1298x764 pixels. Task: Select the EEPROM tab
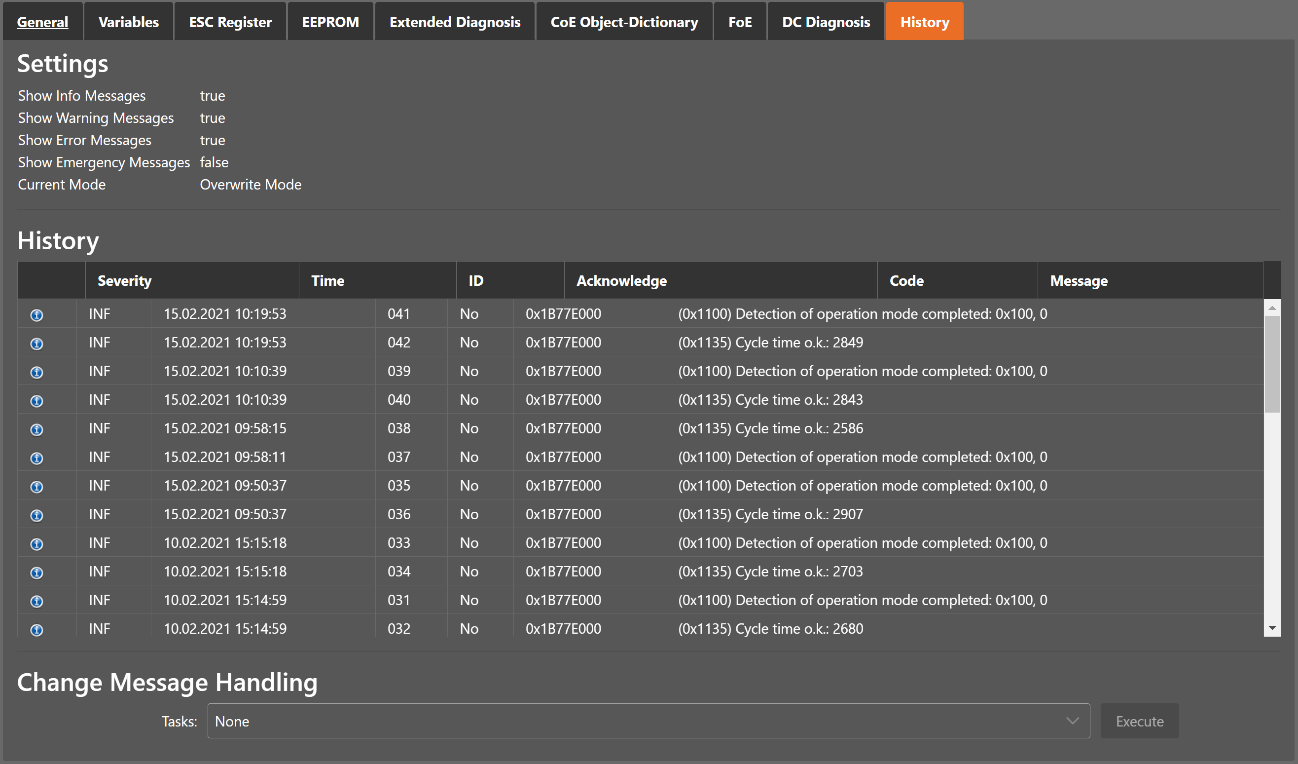[330, 22]
